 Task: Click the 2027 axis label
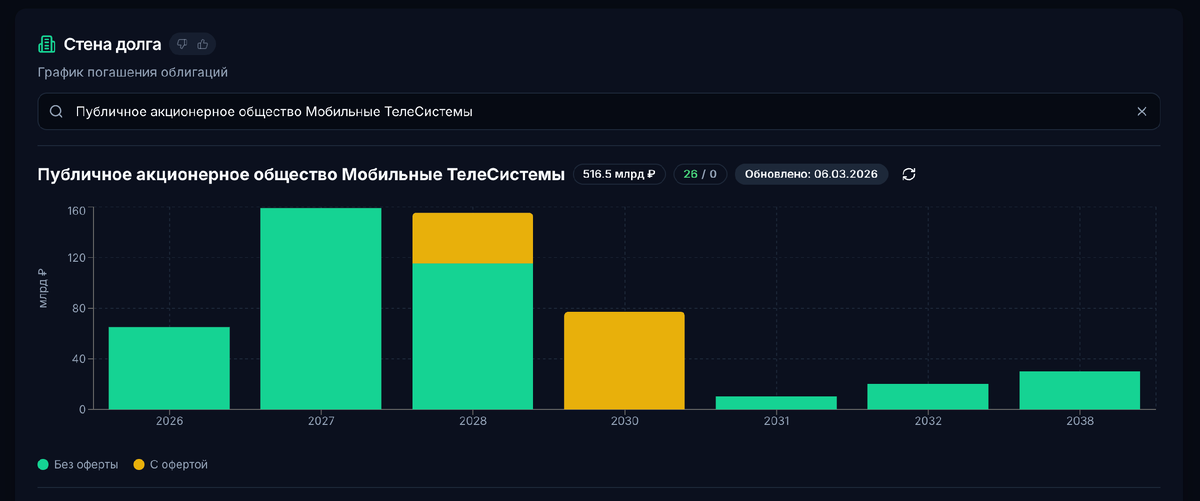pos(321,422)
